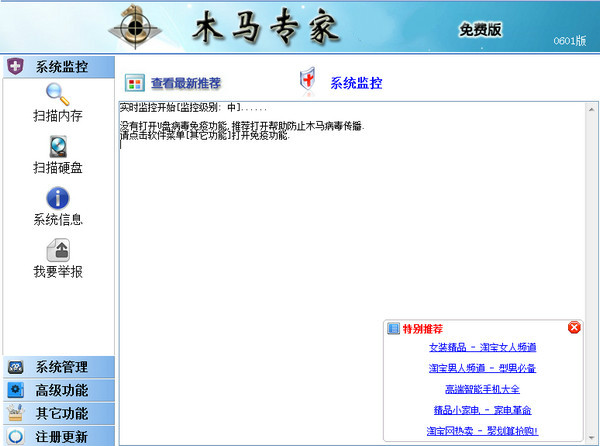This screenshot has width=600, height=446.
Task: Click the 扫描硬盘 hard disk icon
Action: [58, 146]
